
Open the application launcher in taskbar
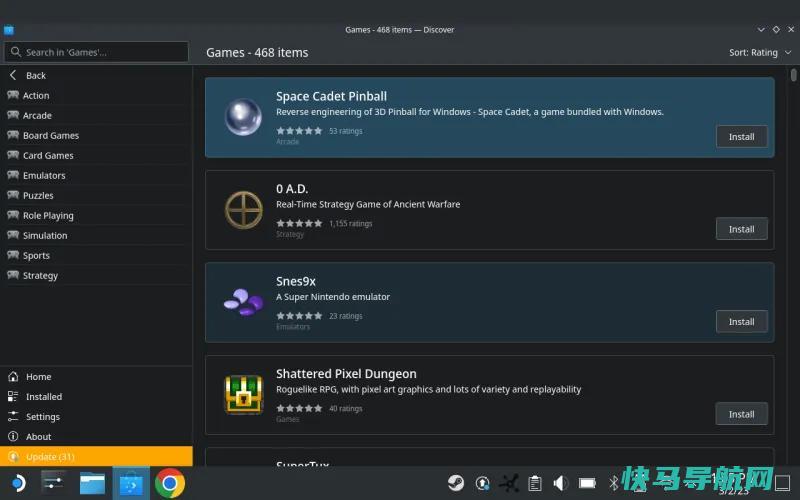18,483
